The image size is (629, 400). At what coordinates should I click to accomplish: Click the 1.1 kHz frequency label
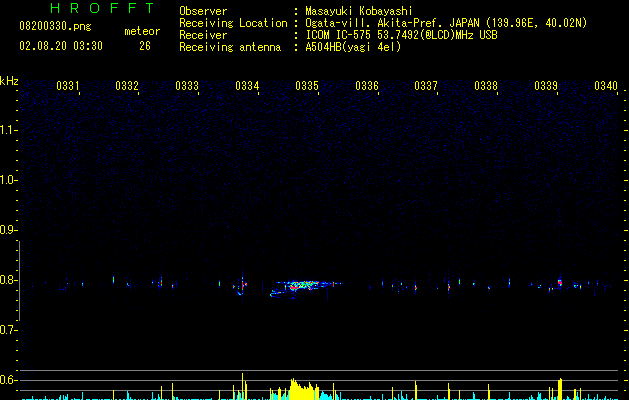[x=8, y=130]
